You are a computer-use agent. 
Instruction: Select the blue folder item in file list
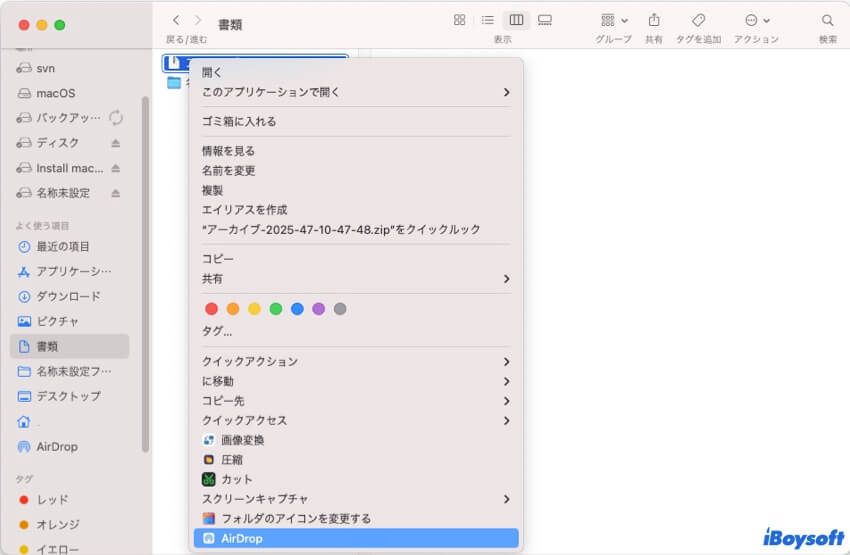pos(174,83)
